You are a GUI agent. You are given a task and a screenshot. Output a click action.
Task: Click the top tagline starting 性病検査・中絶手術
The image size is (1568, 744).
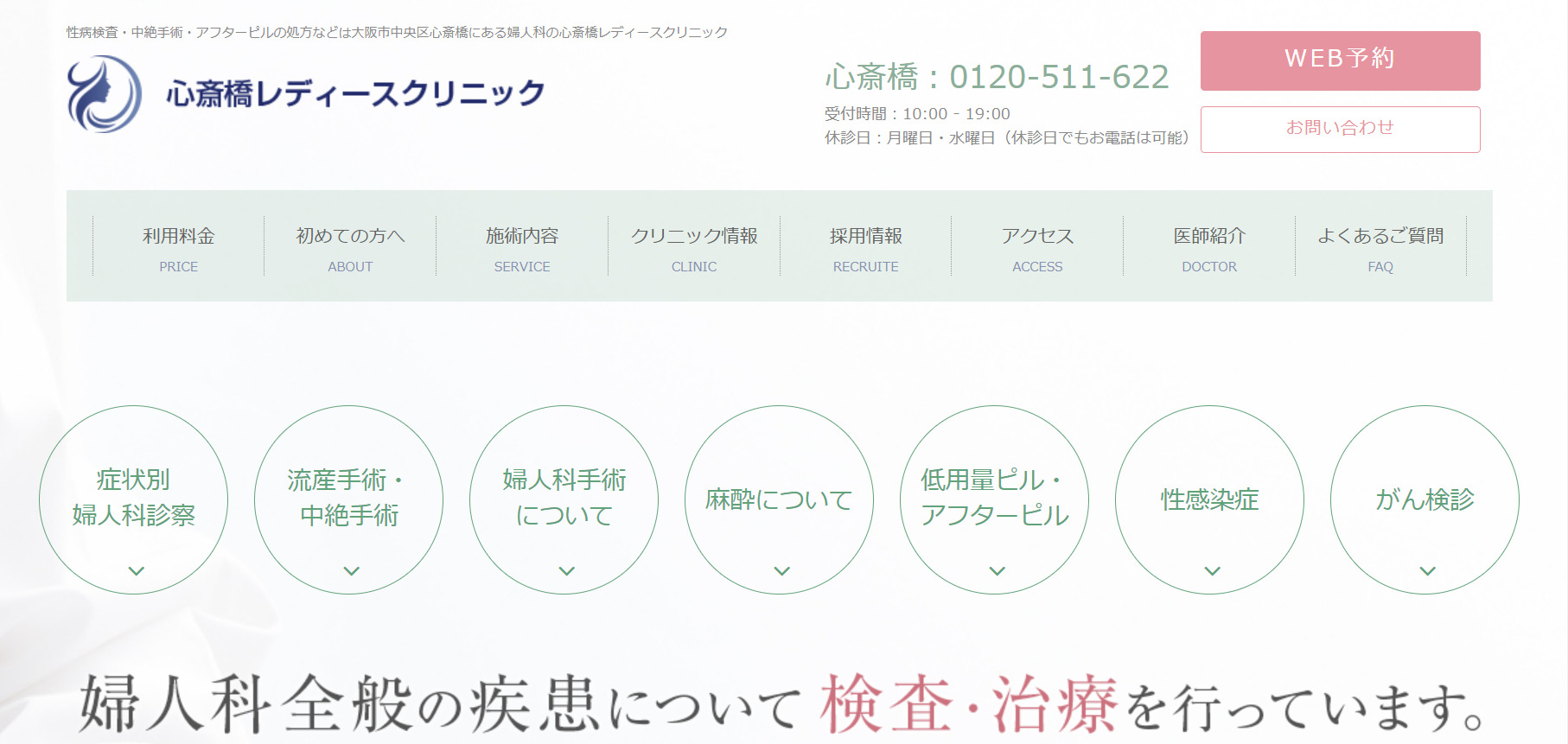tap(397, 33)
